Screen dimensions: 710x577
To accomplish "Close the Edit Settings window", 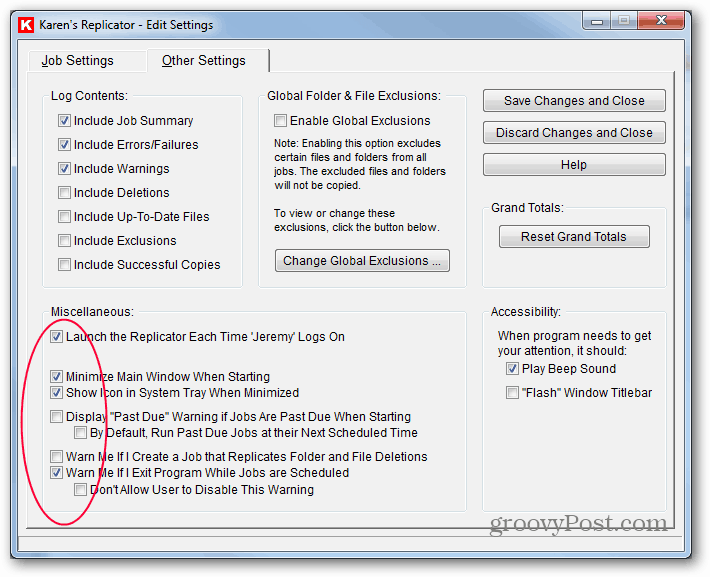I will pos(661,20).
